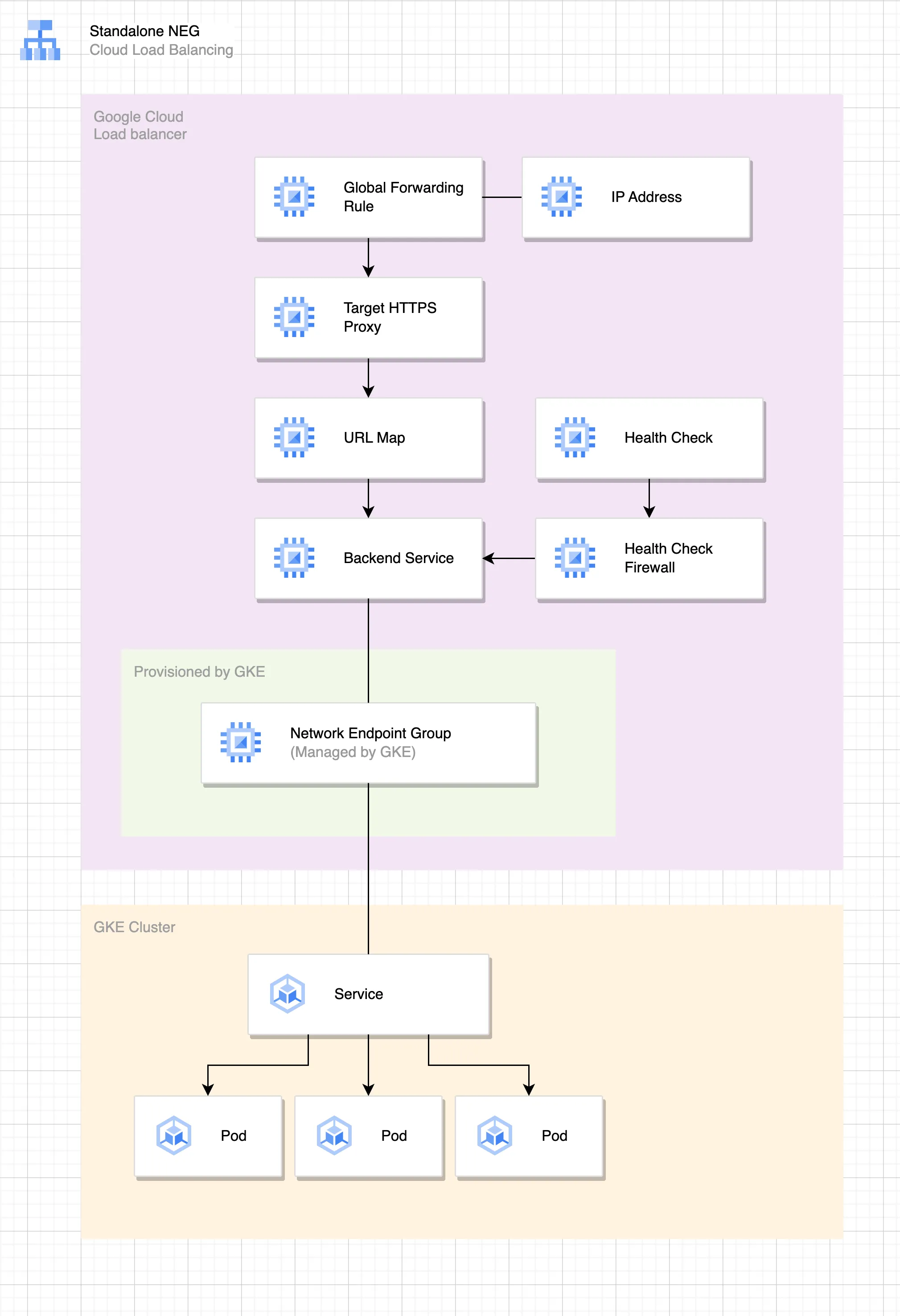This screenshot has height=1316, width=900.
Task: Click the URL Map chip icon
Action: click(x=294, y=437)
